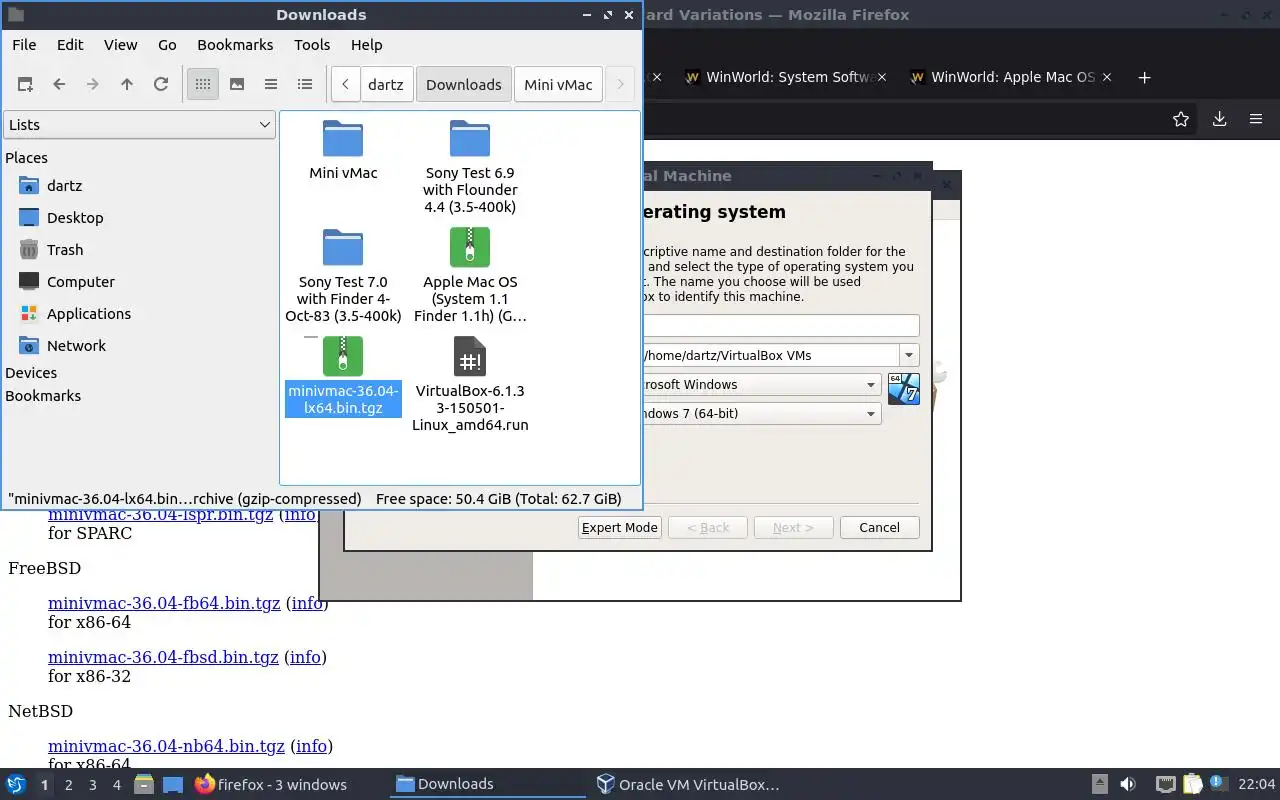Open the OS Version dropdown in VirtualBox

(x=762, y=413)
